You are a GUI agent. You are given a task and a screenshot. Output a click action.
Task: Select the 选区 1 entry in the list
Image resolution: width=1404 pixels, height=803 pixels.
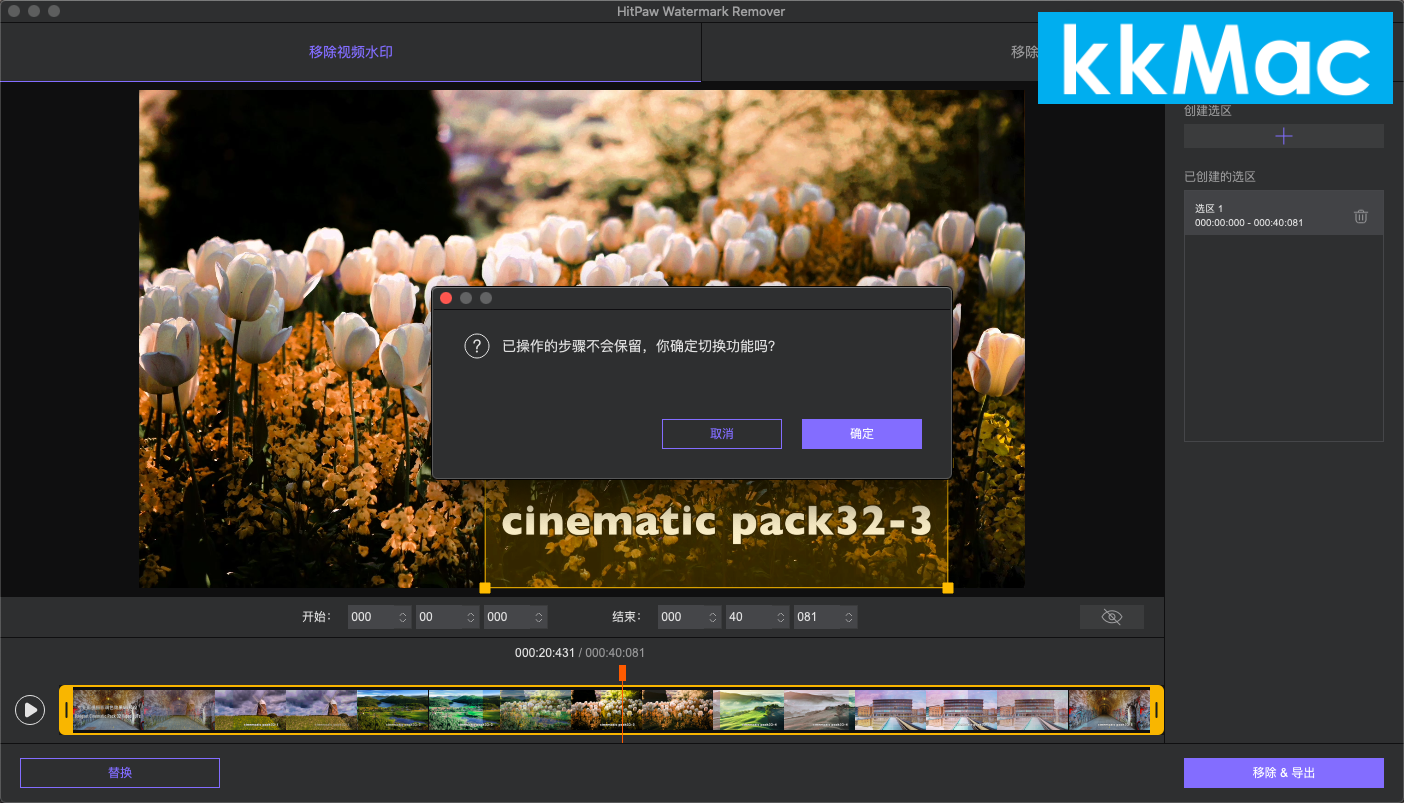[x=1284, y=214]
